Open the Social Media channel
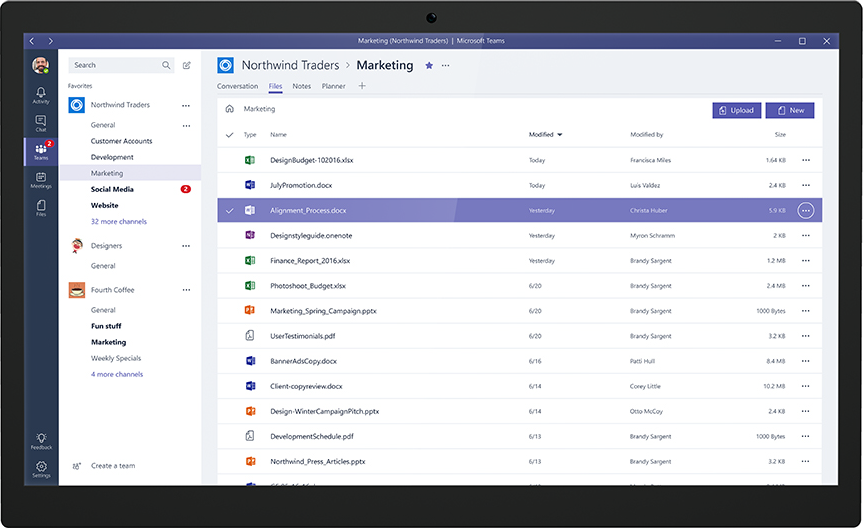Image resolution: width=863 pixels, height=528 pixels. (x=112, y=189)
